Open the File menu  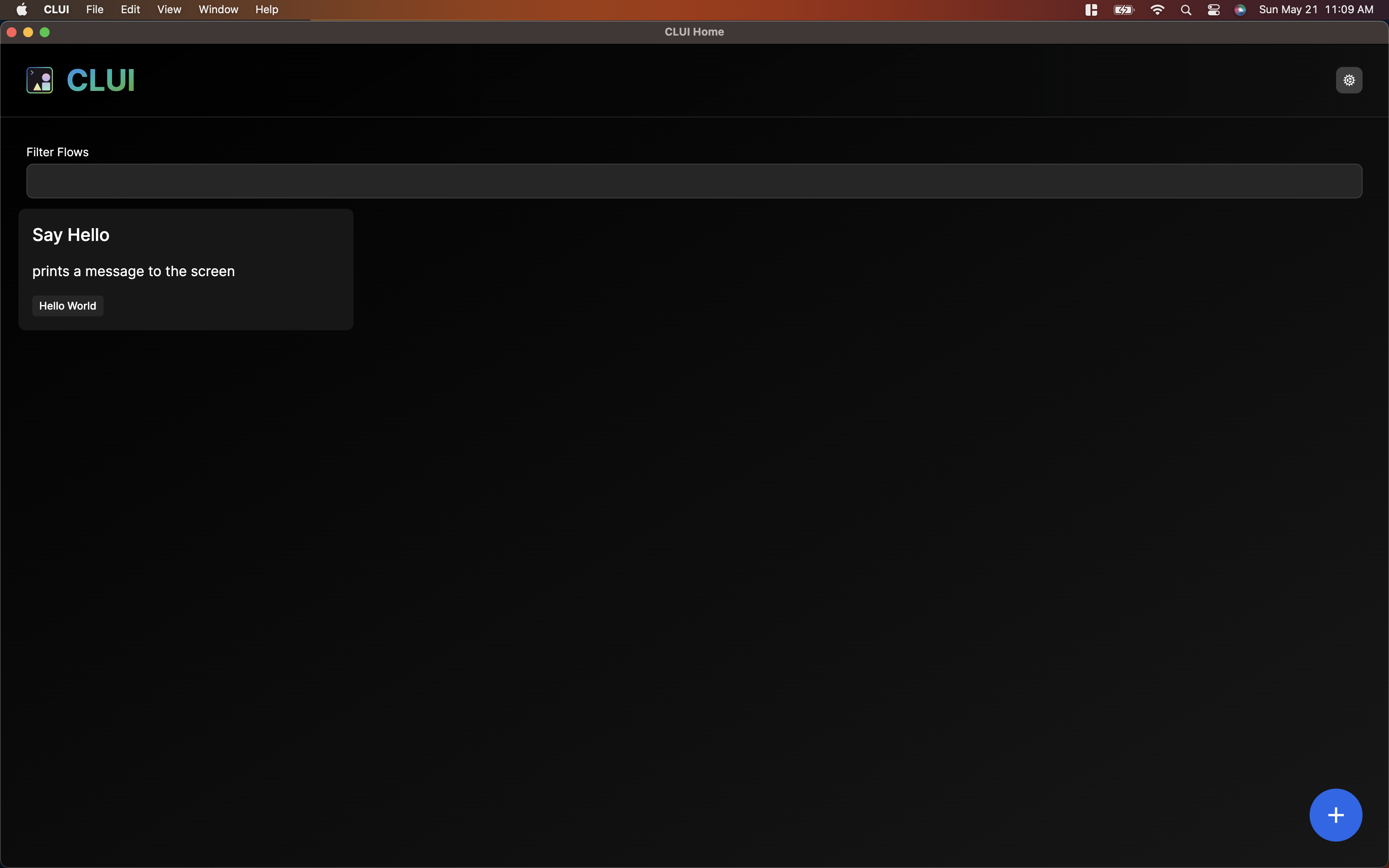pyautogui.click(x=94, y=9)
